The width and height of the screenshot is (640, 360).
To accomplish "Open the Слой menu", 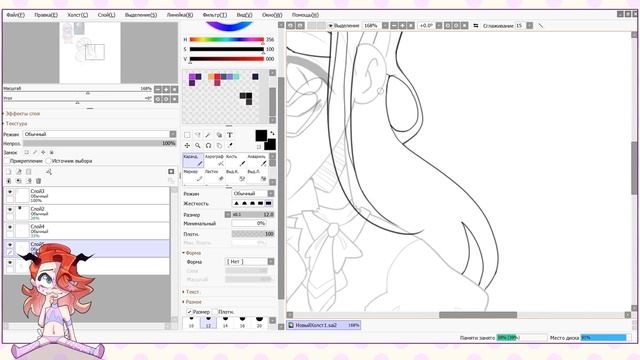I will pos(106,15).
